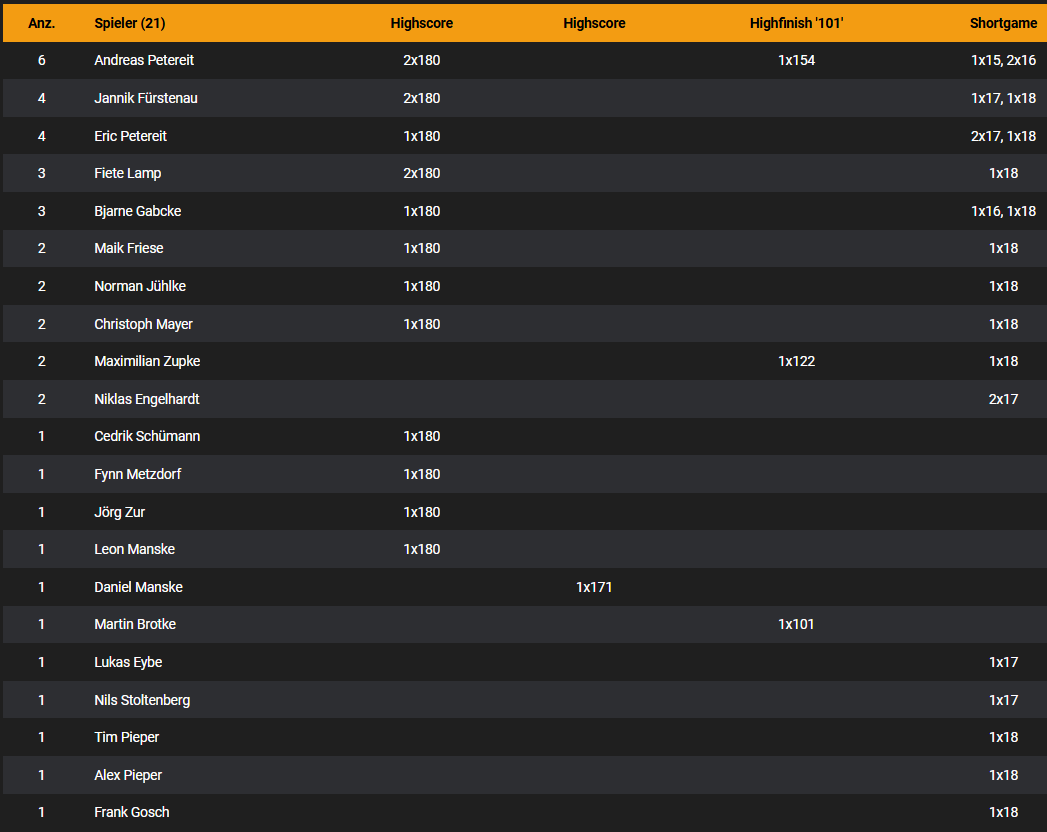This screenshot has height=832, width=1047.
Task: Click the 'Spieler (21)' column header
Action: coord(129,23)
